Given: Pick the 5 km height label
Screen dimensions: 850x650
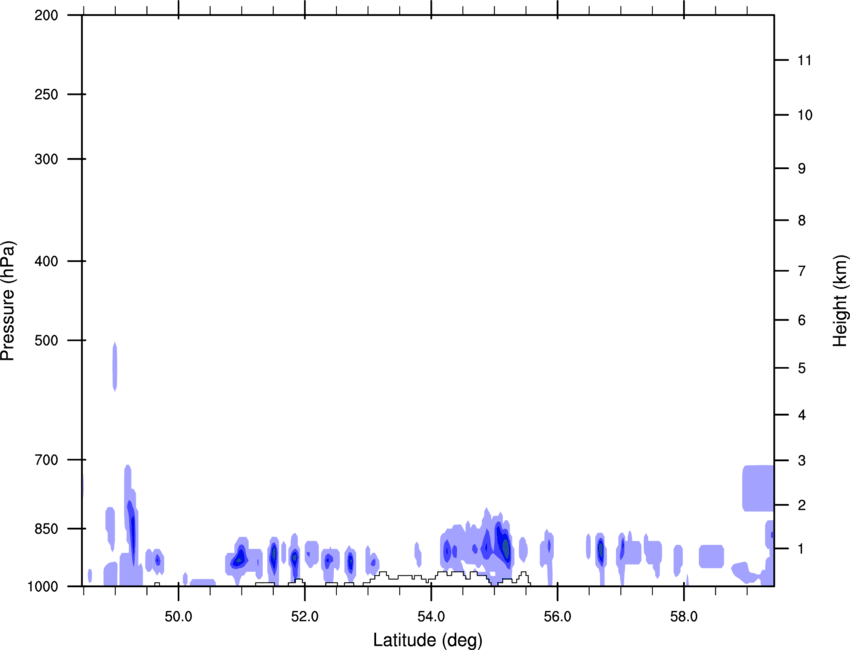Looking at the screenshot, I should click(801, 368).
